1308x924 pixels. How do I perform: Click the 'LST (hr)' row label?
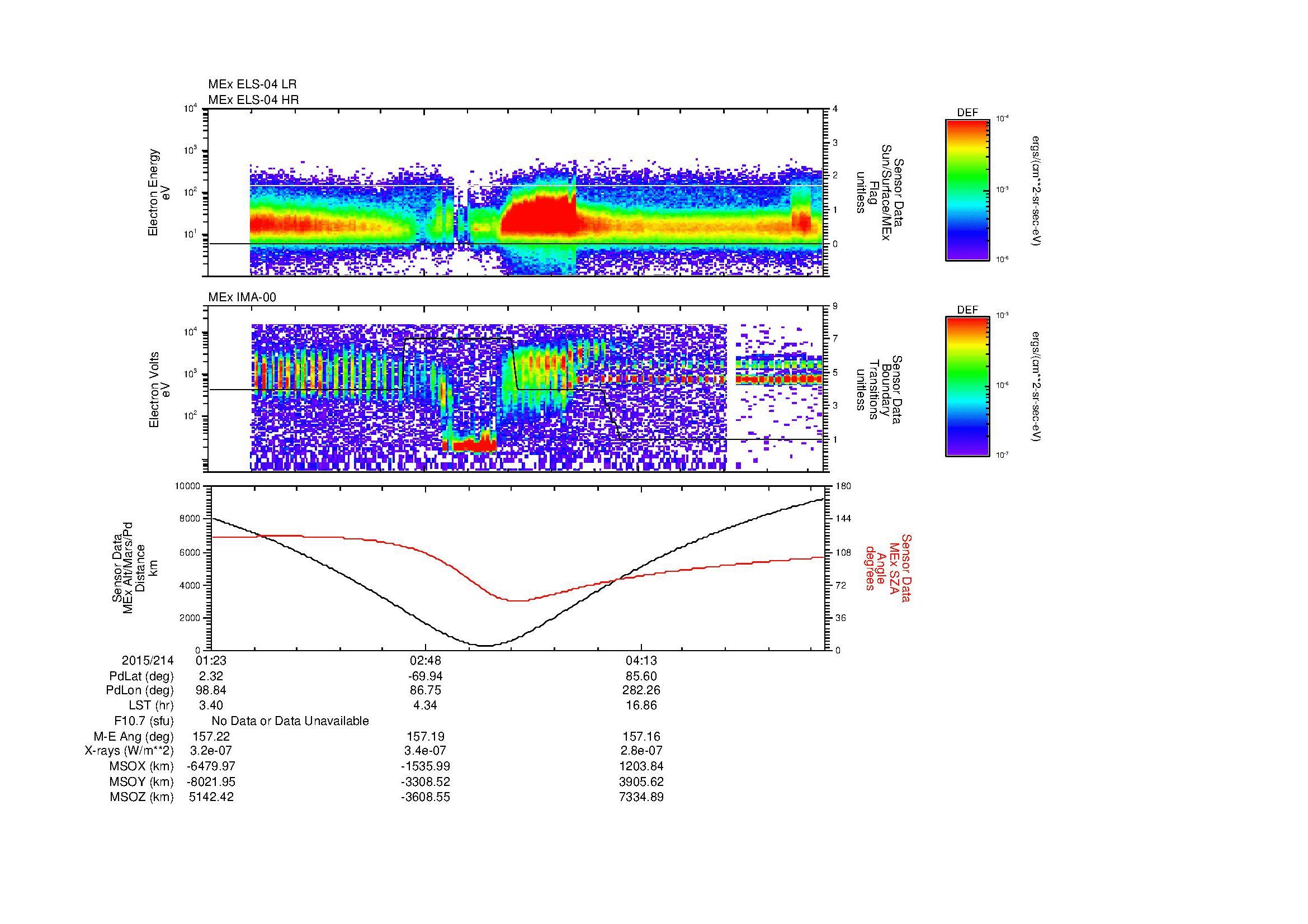click(x=151, y=705)
